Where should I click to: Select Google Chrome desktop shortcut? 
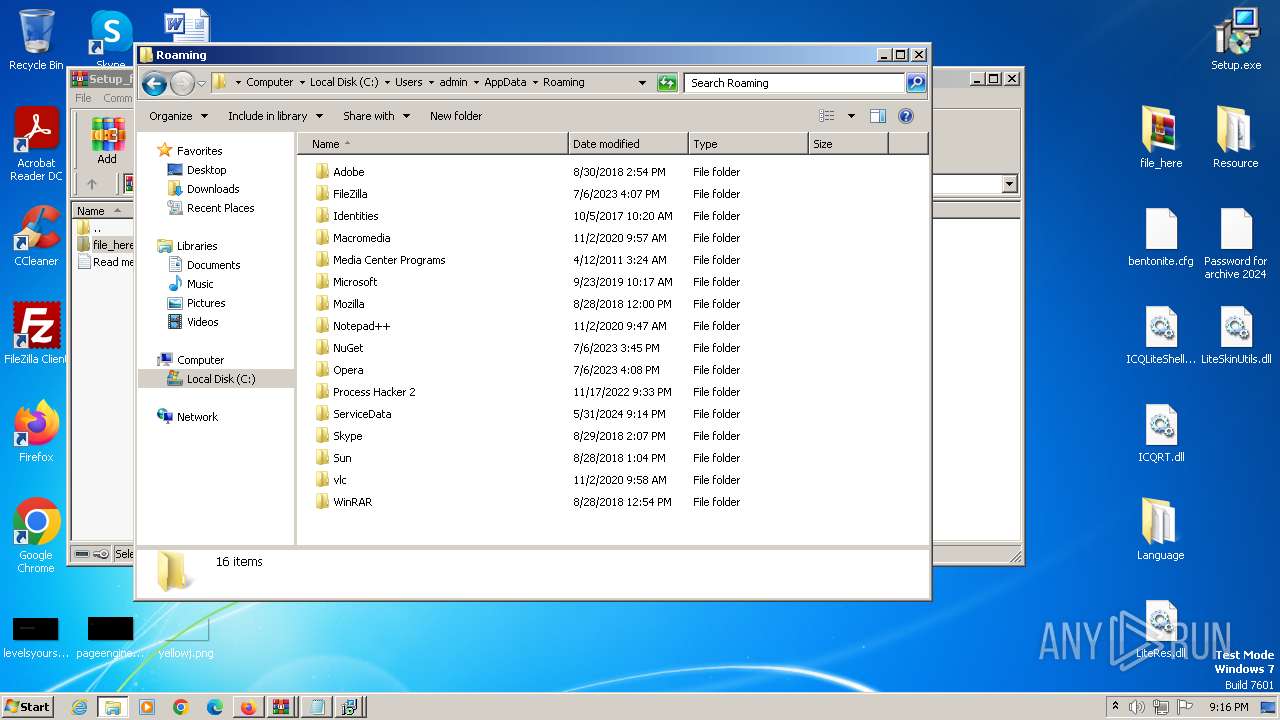(x=36, y=535)
